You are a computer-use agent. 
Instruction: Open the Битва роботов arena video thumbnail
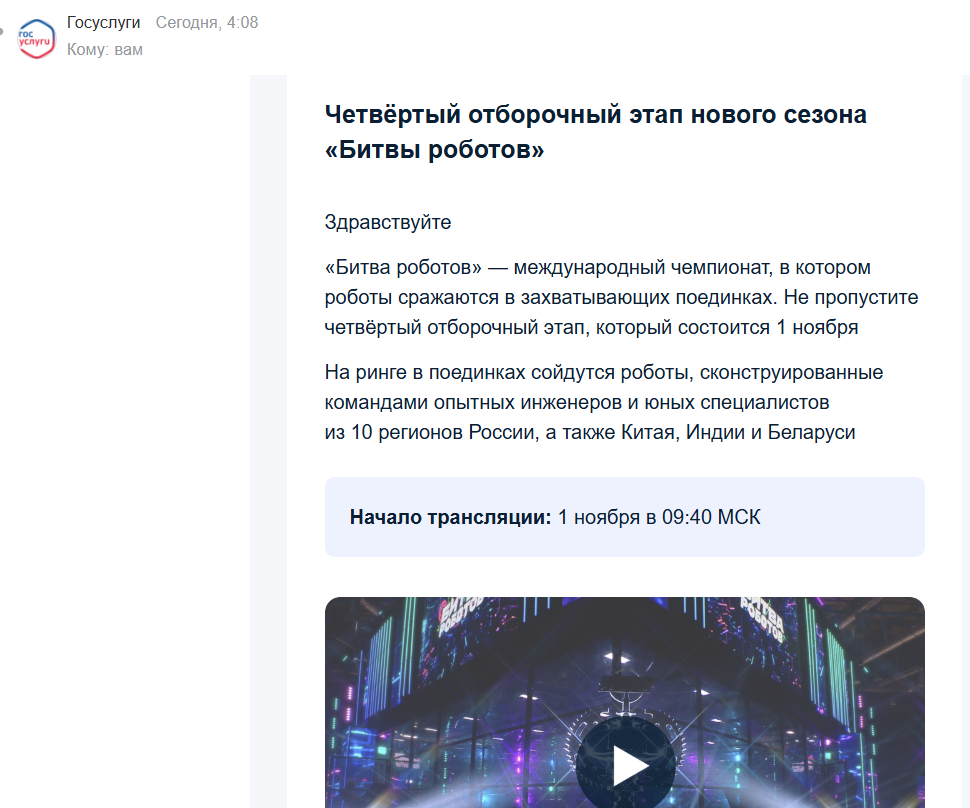(x=625, y=702)
